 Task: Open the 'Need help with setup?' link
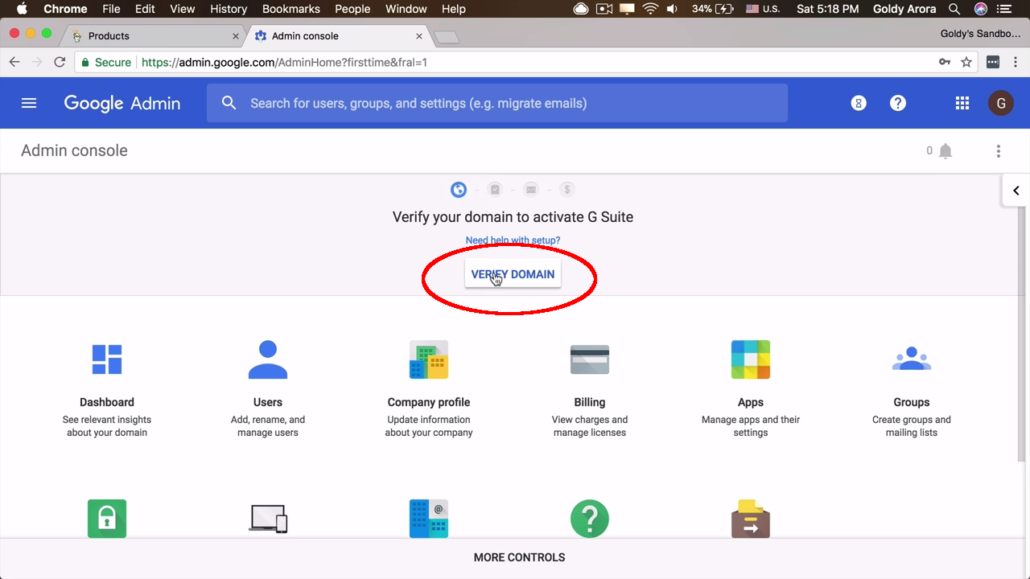click(x=512, y=241)
